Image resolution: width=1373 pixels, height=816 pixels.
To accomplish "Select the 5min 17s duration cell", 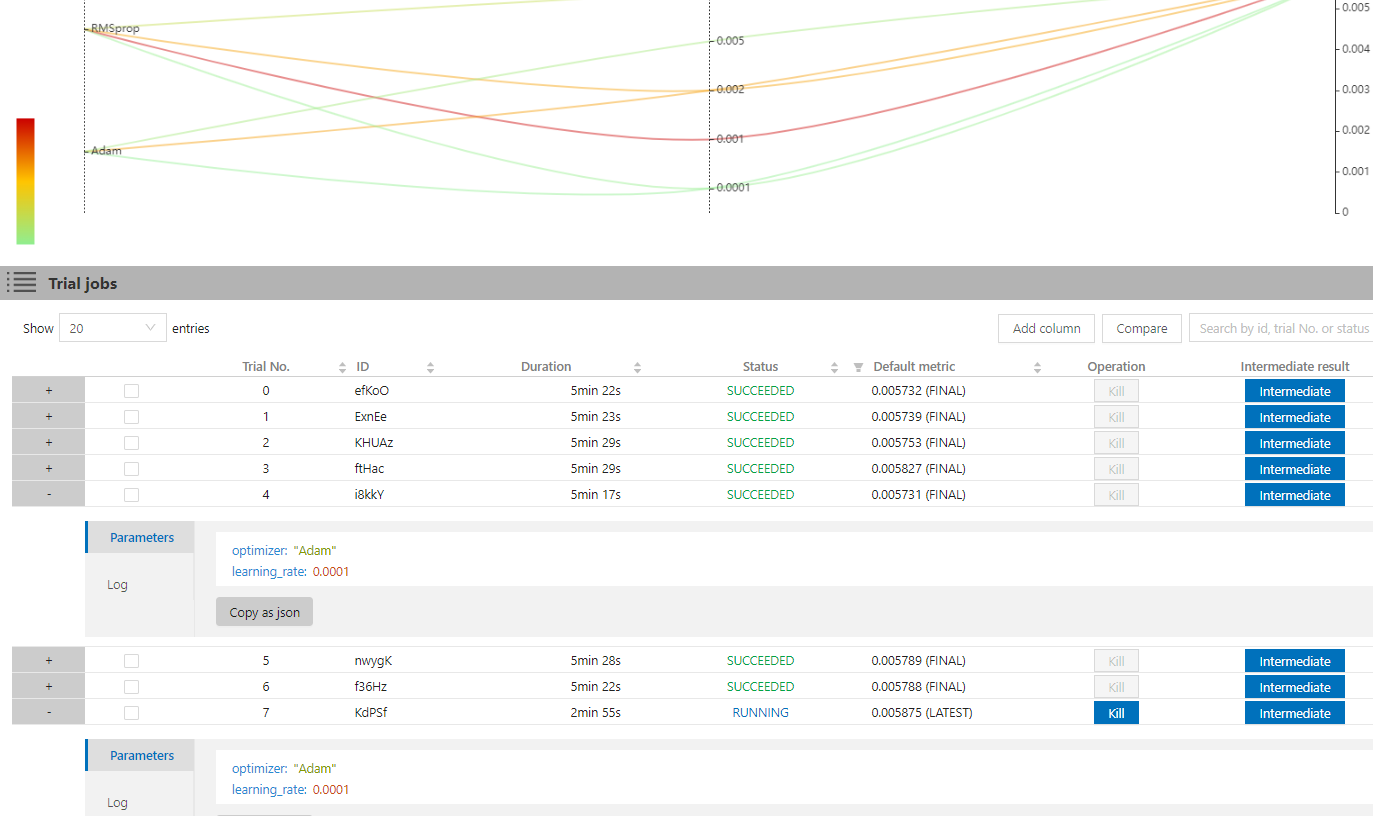I will 595,495.
